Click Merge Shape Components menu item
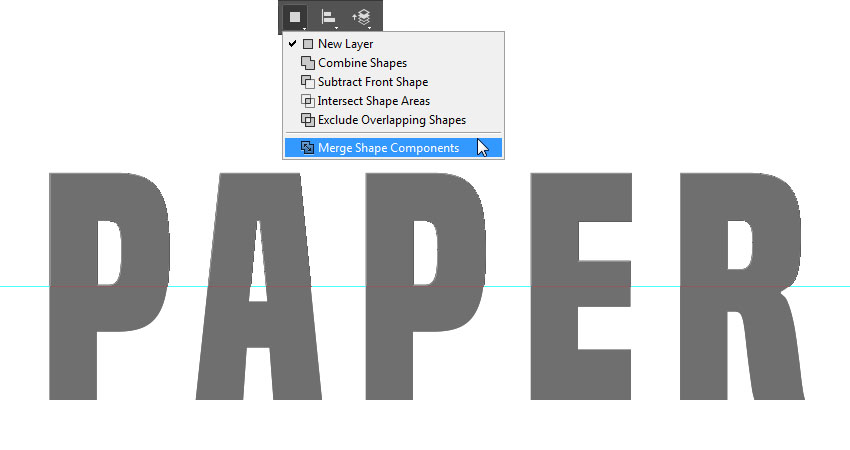Screen dimensions: 850x450 [394, 147]
